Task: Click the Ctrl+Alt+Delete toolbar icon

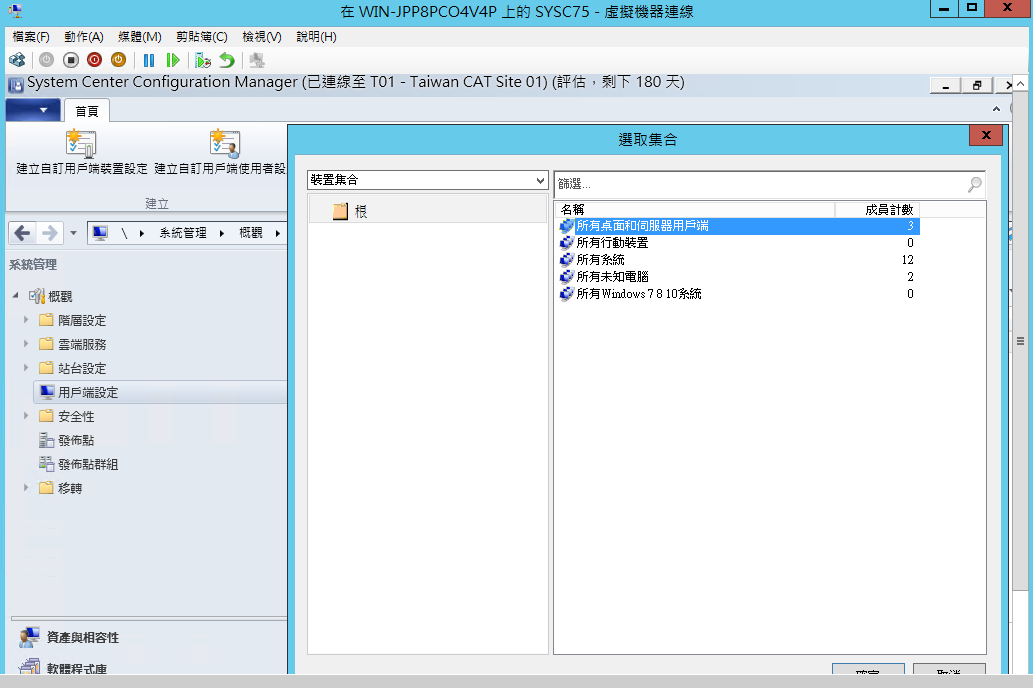Action: 17,60
